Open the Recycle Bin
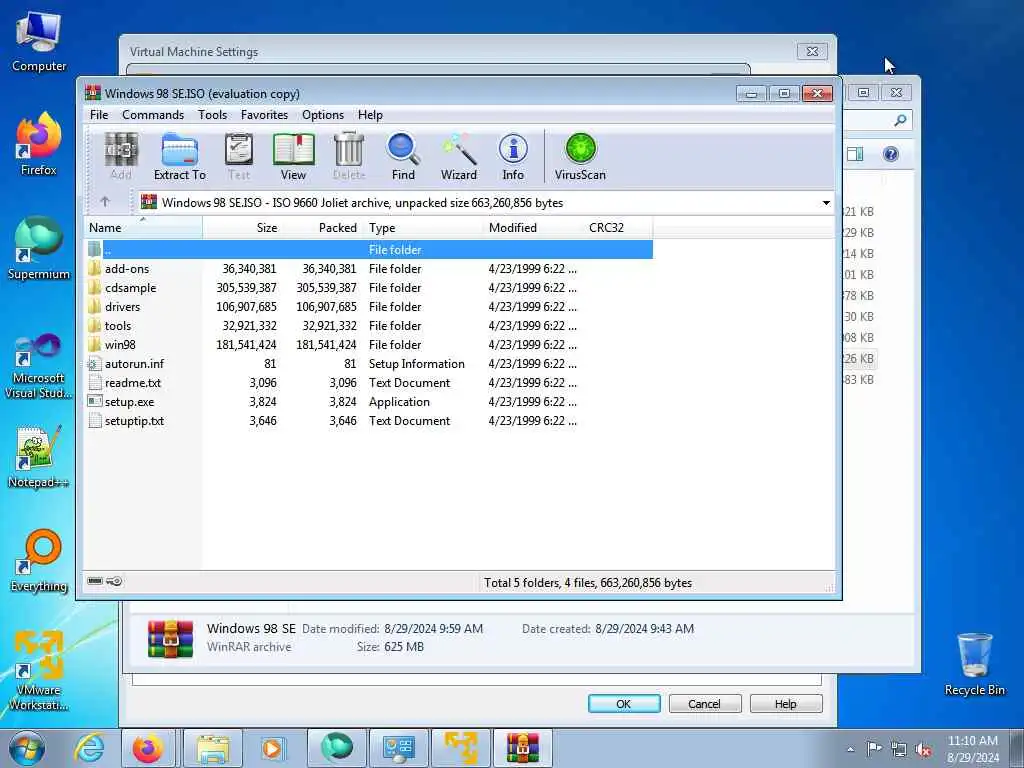The image size is (1024, 768). coord(974,664)
